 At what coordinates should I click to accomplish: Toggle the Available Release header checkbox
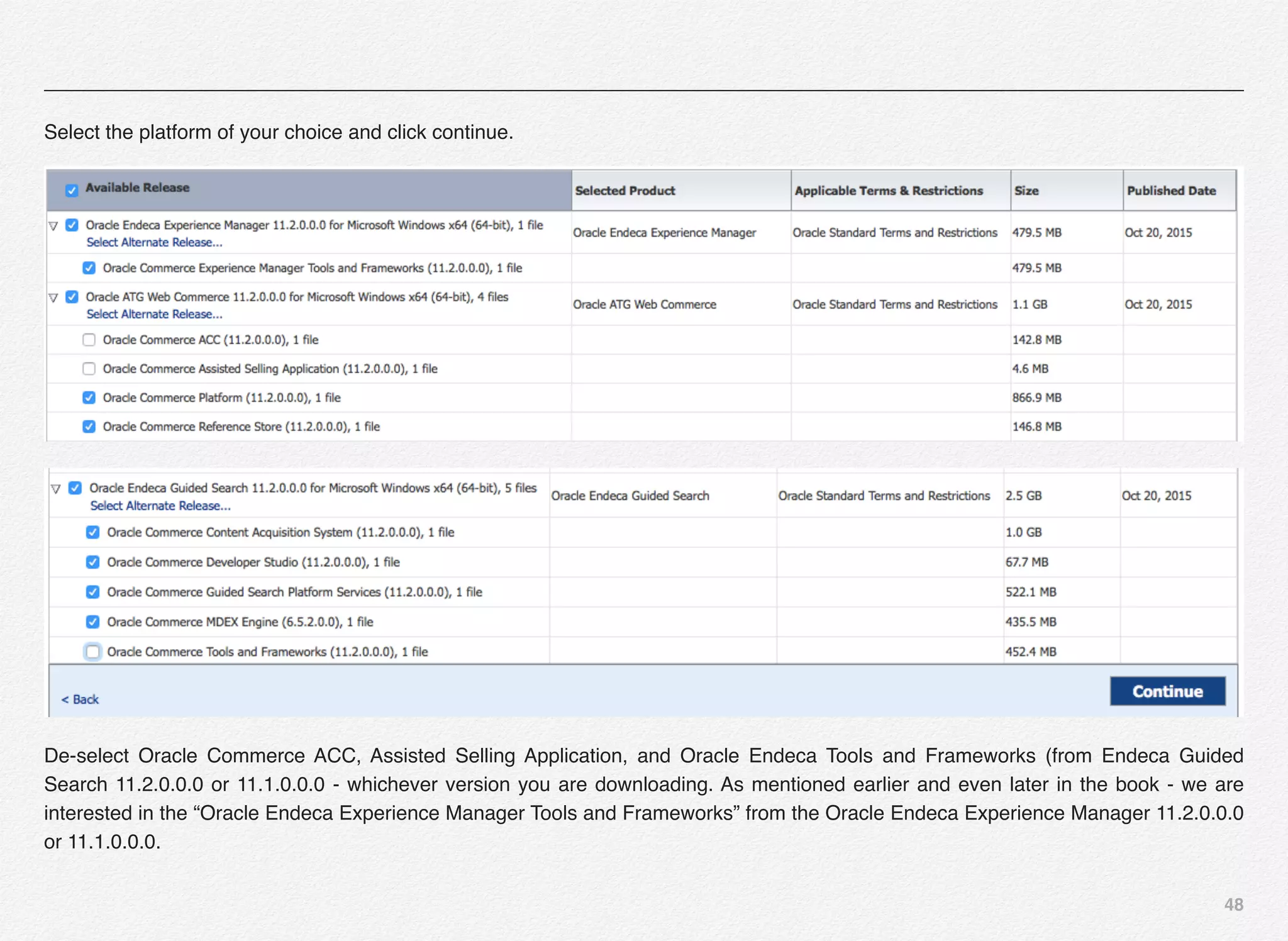72,190
